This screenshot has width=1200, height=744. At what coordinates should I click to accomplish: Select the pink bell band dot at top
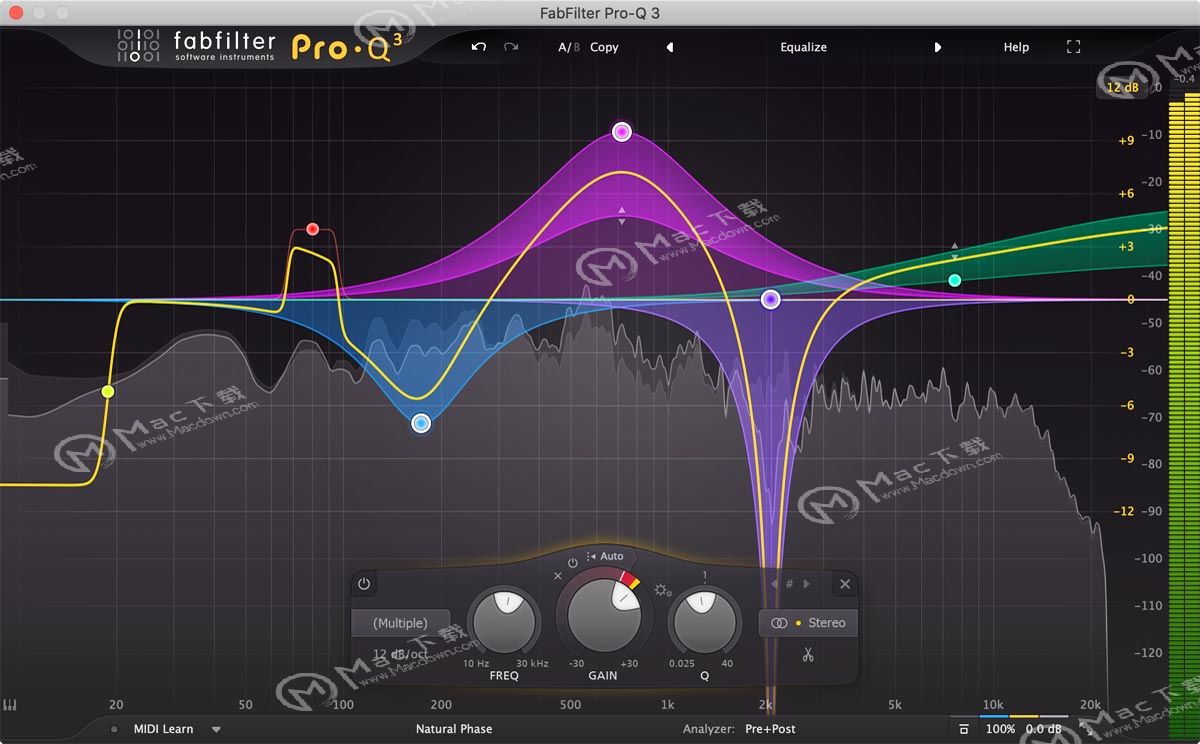coord(622,132)
